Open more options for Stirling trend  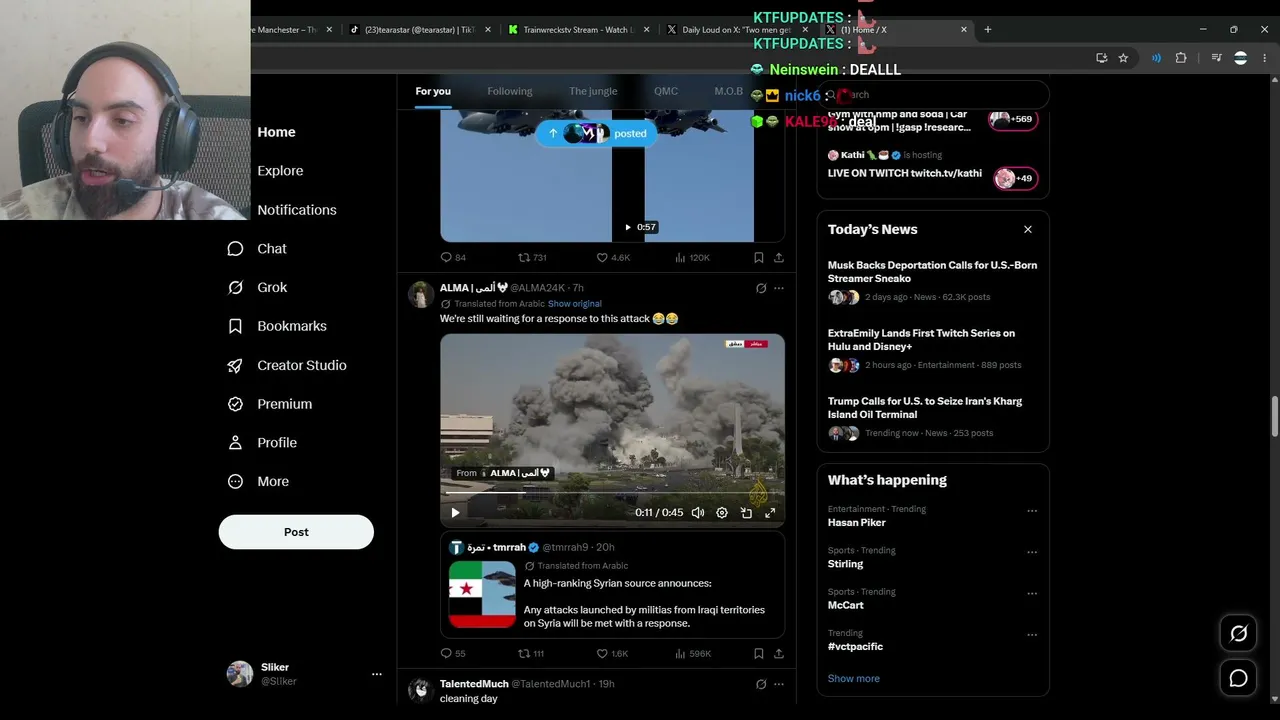click(x=1032, y=551)
